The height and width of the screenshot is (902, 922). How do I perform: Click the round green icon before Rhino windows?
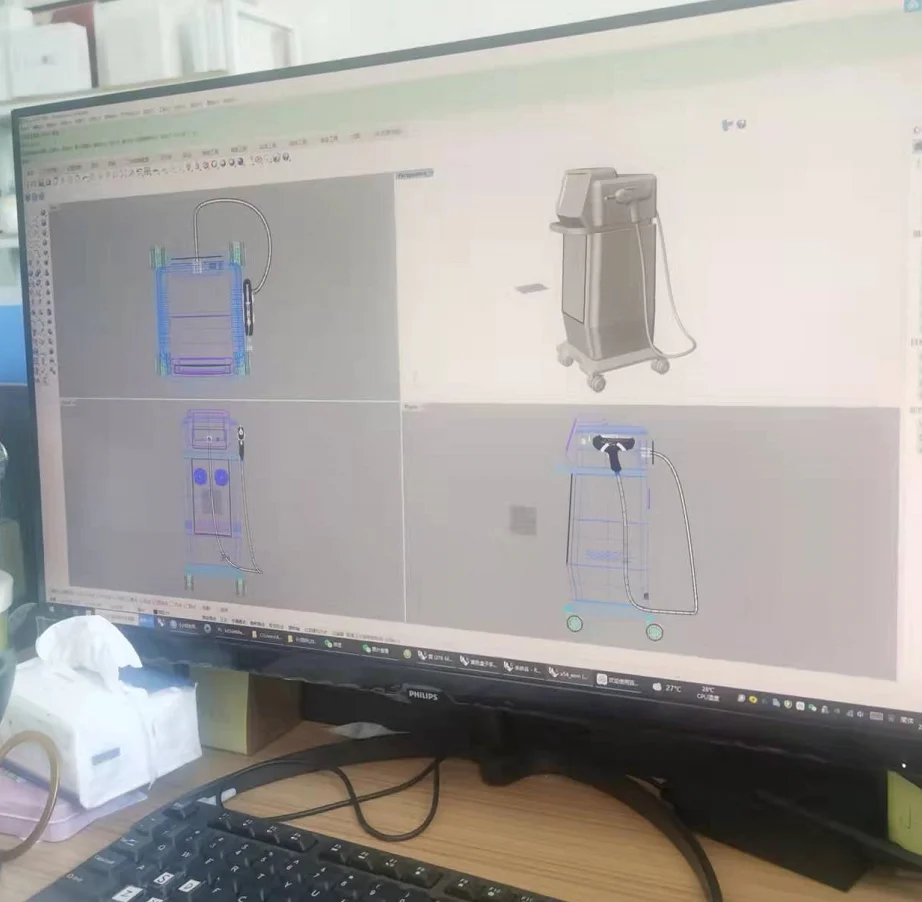(x=407, y=653)
